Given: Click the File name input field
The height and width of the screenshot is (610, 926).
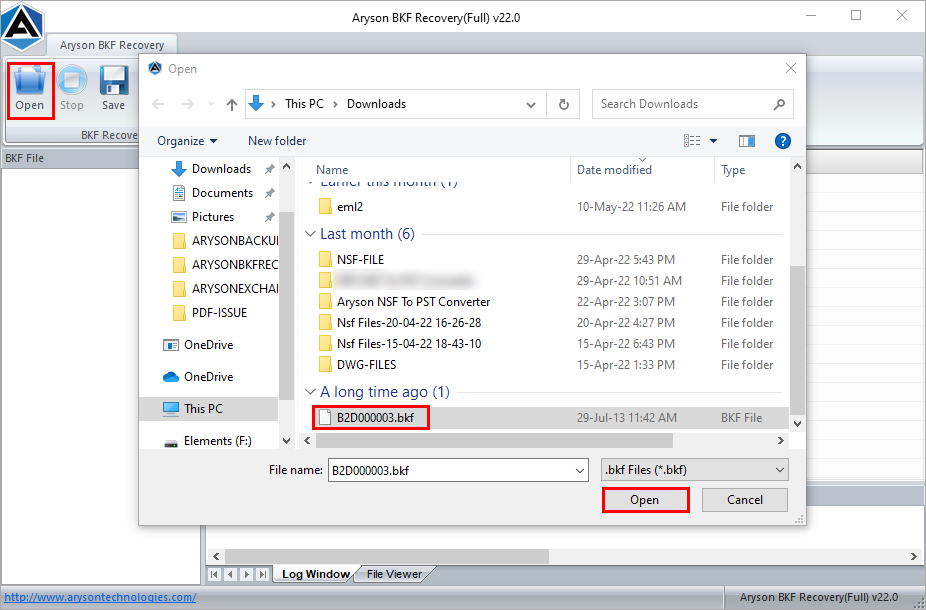Looking at the screenshot, I should (451, 471).
